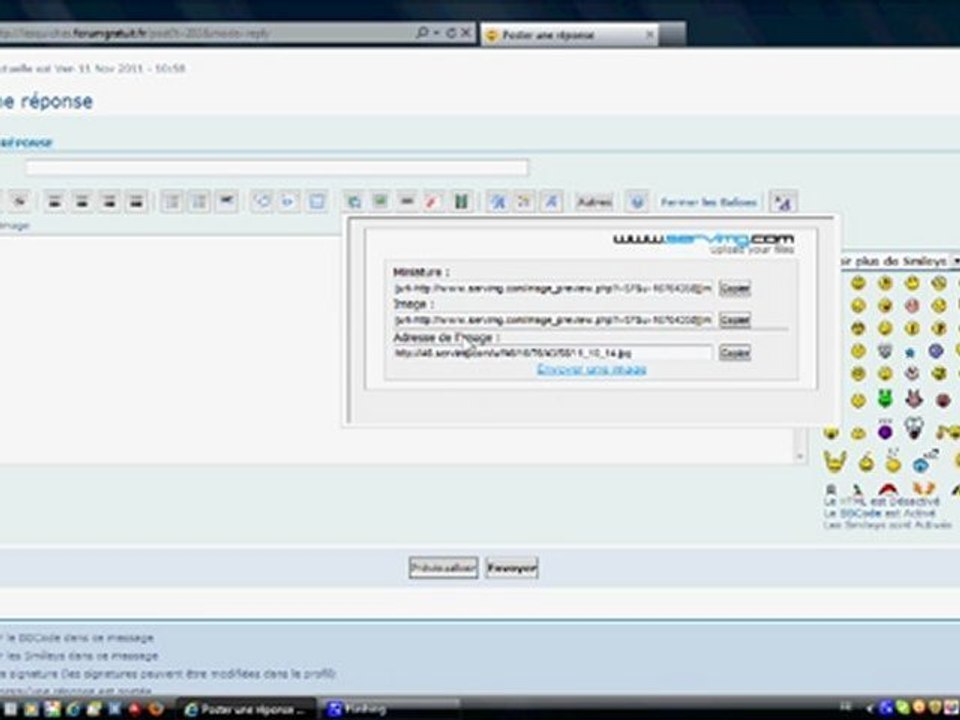Image resolution: width=960 pixels, height=720 pixels.
Task: Insert the green rabbit smiley
Action: pyautogui.click(x=885, y=399)
